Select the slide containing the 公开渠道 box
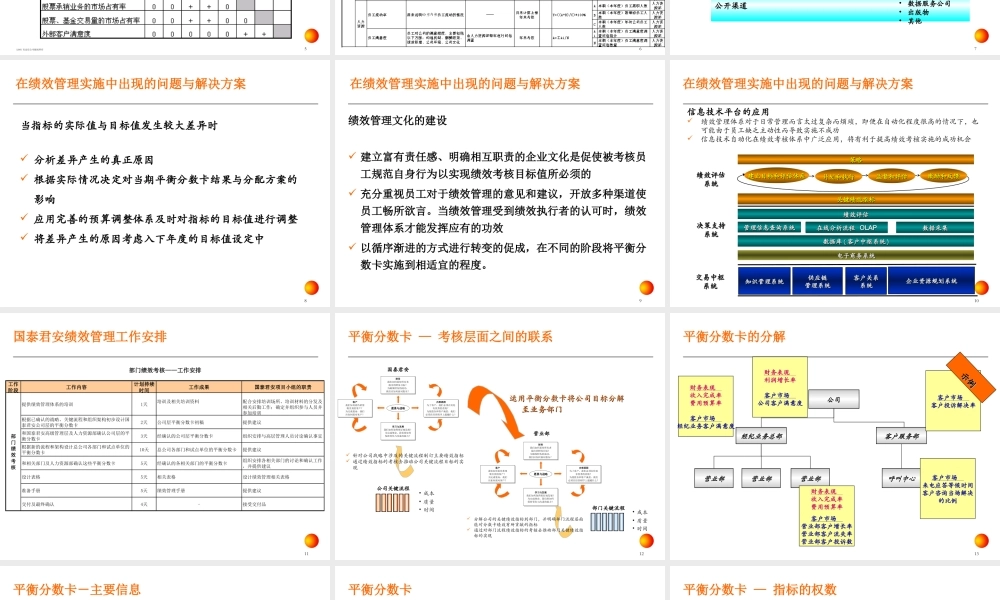The width and height of the screenshot is (1000, 600). tap(835, 27)
